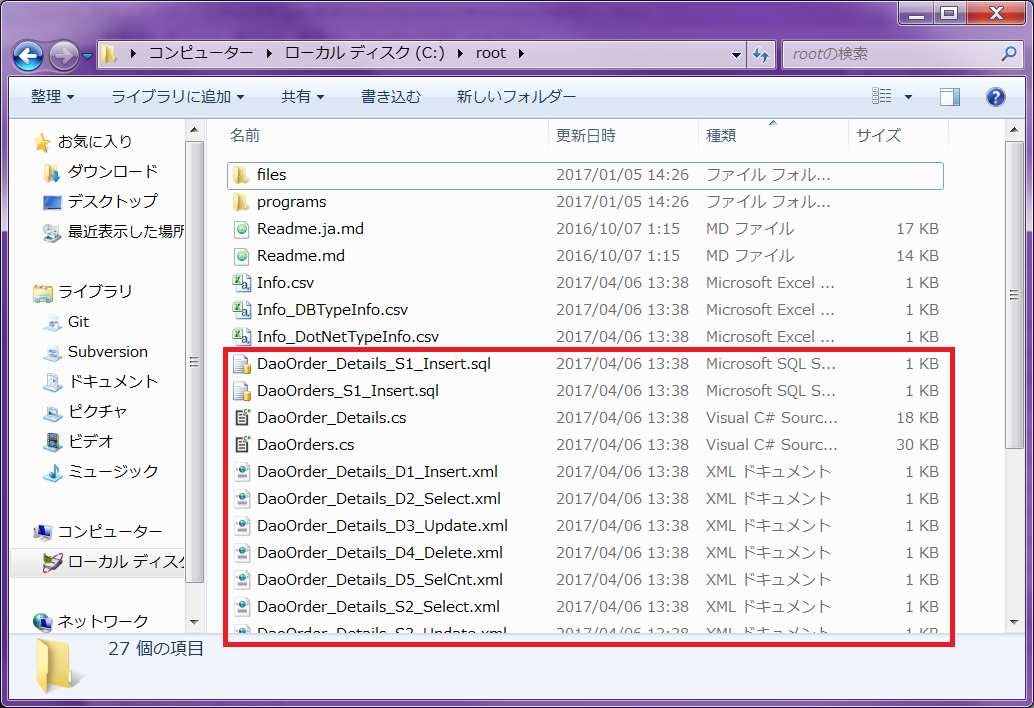This screenshot has width=1034, height=708.
Task: Open the 共有 share menu
Action: click(x=302, y=97)
